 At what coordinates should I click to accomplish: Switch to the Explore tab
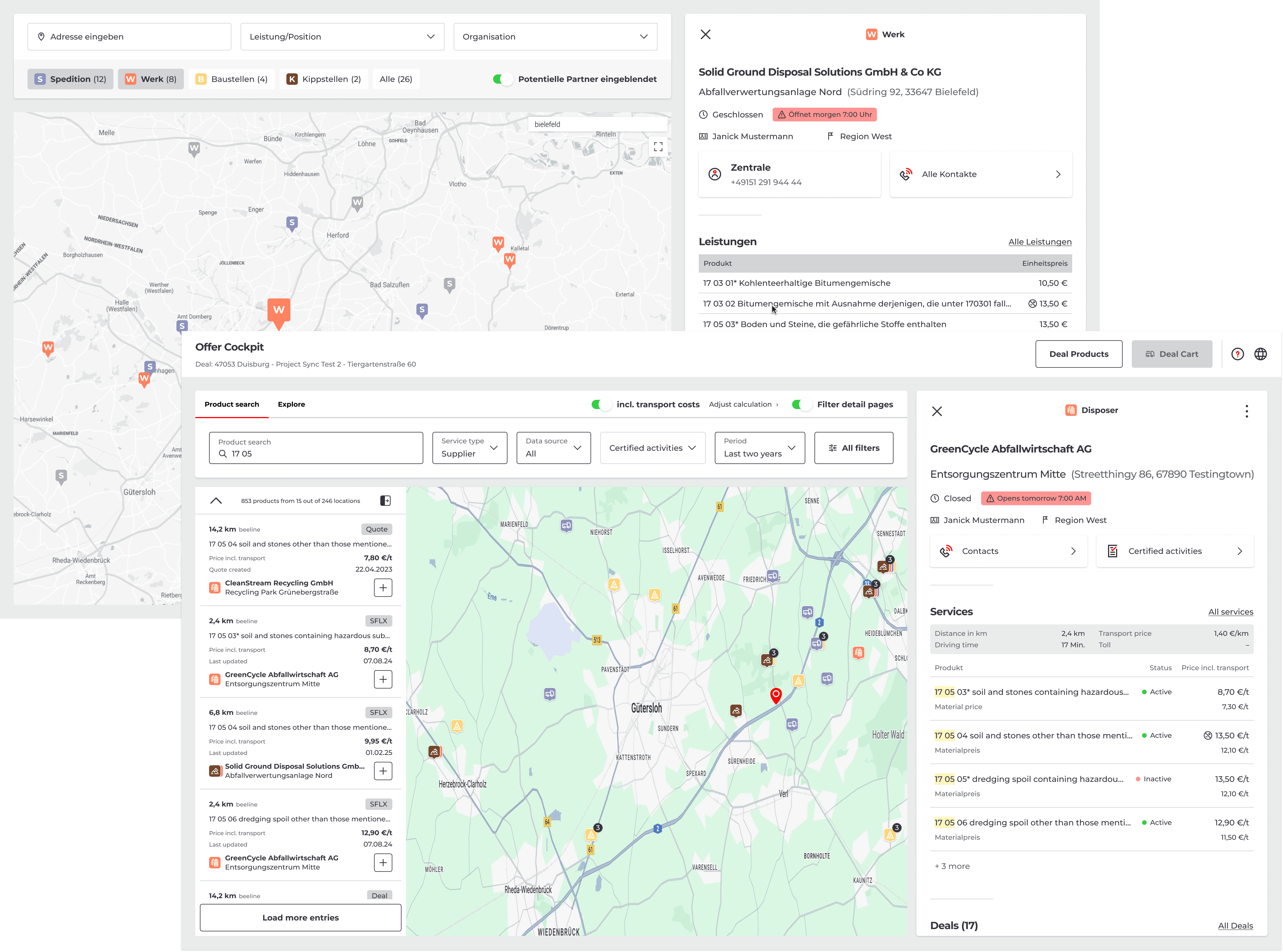tap(291, 404)
